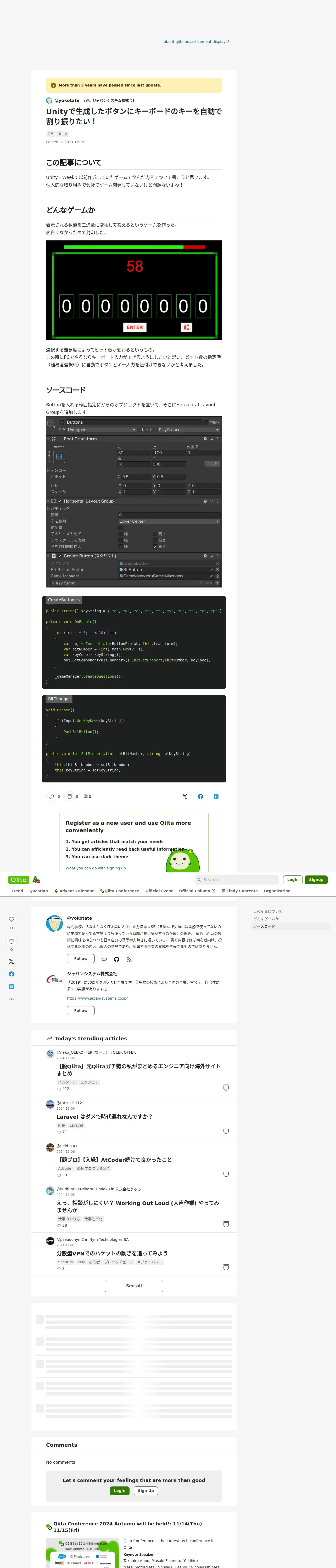Click the Christmas tree icon beside Qiita logo
Viewport: 336px width, 1568px height.
coord(36,880)
